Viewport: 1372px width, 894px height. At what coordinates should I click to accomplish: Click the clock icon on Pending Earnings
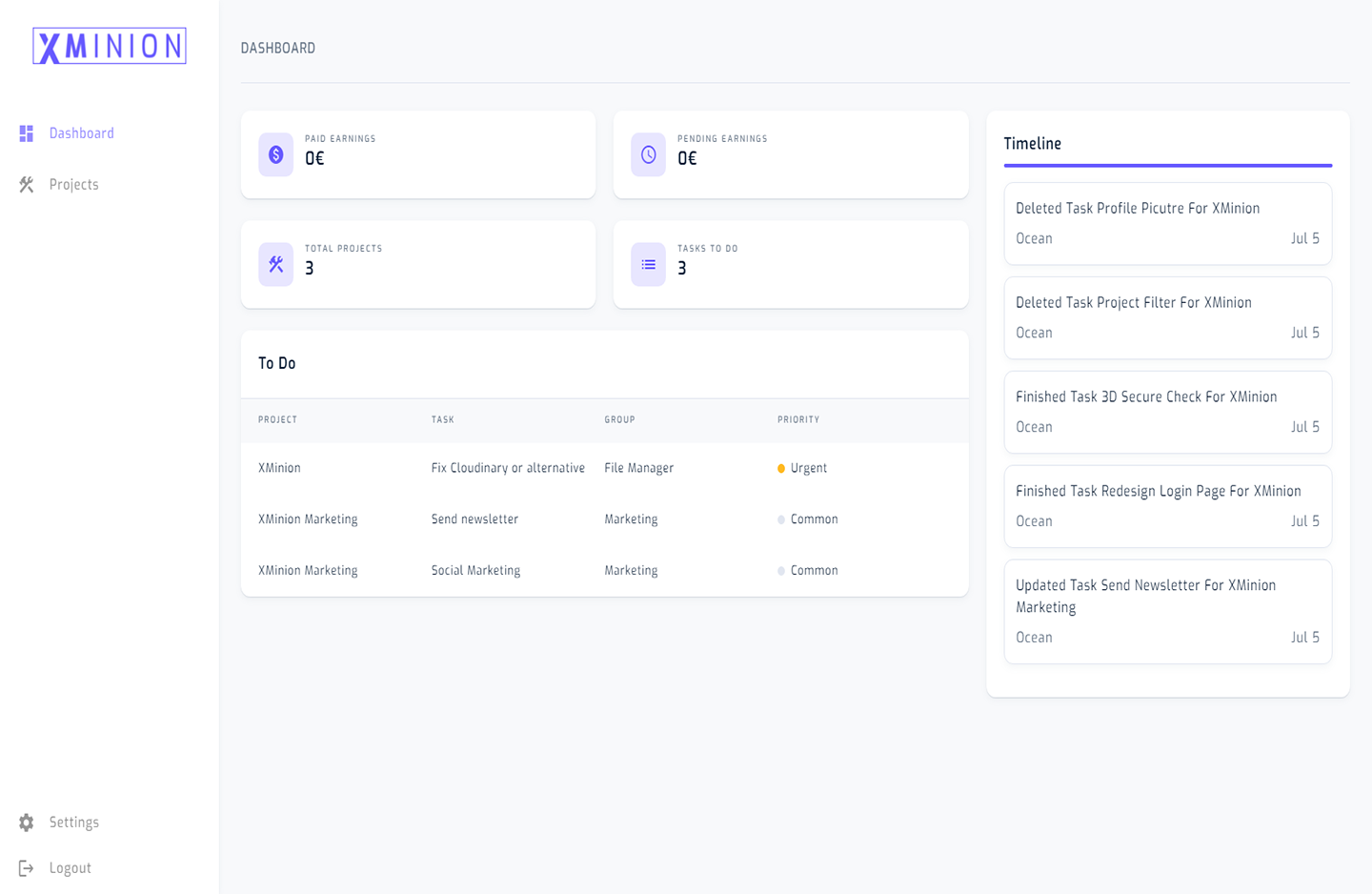pyautogui.click(x=648, y=154)
